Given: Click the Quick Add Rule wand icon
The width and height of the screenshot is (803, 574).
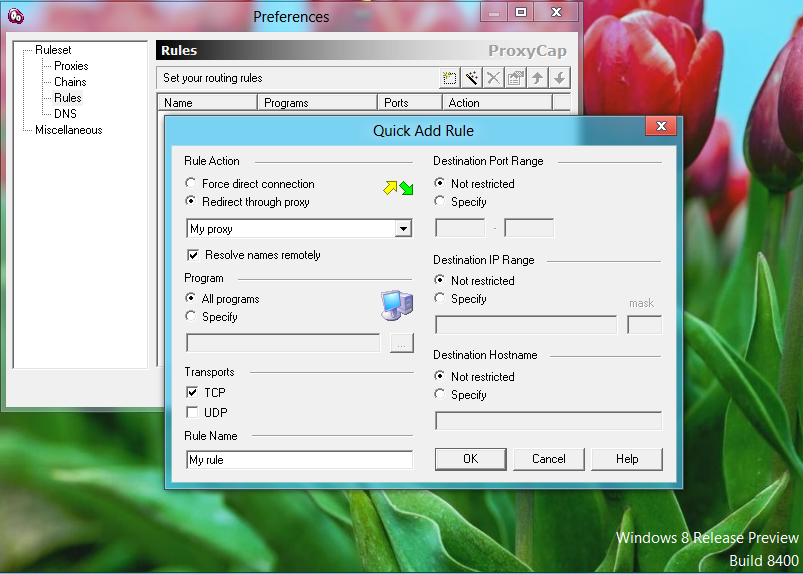Looking at the screenshot, I should [472, 78].
